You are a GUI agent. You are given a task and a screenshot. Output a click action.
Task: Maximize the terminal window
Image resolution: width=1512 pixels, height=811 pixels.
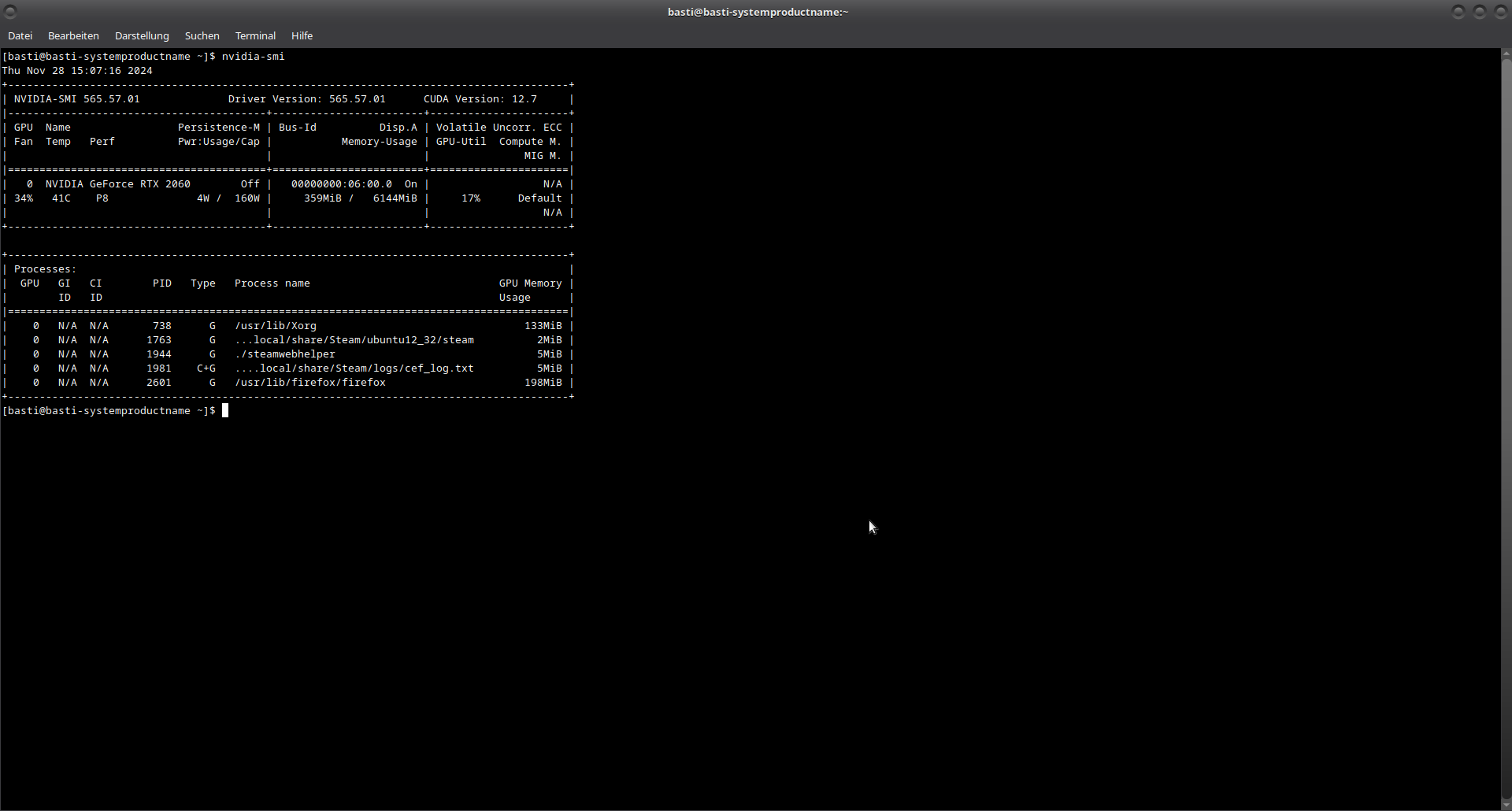[1480, 12]
